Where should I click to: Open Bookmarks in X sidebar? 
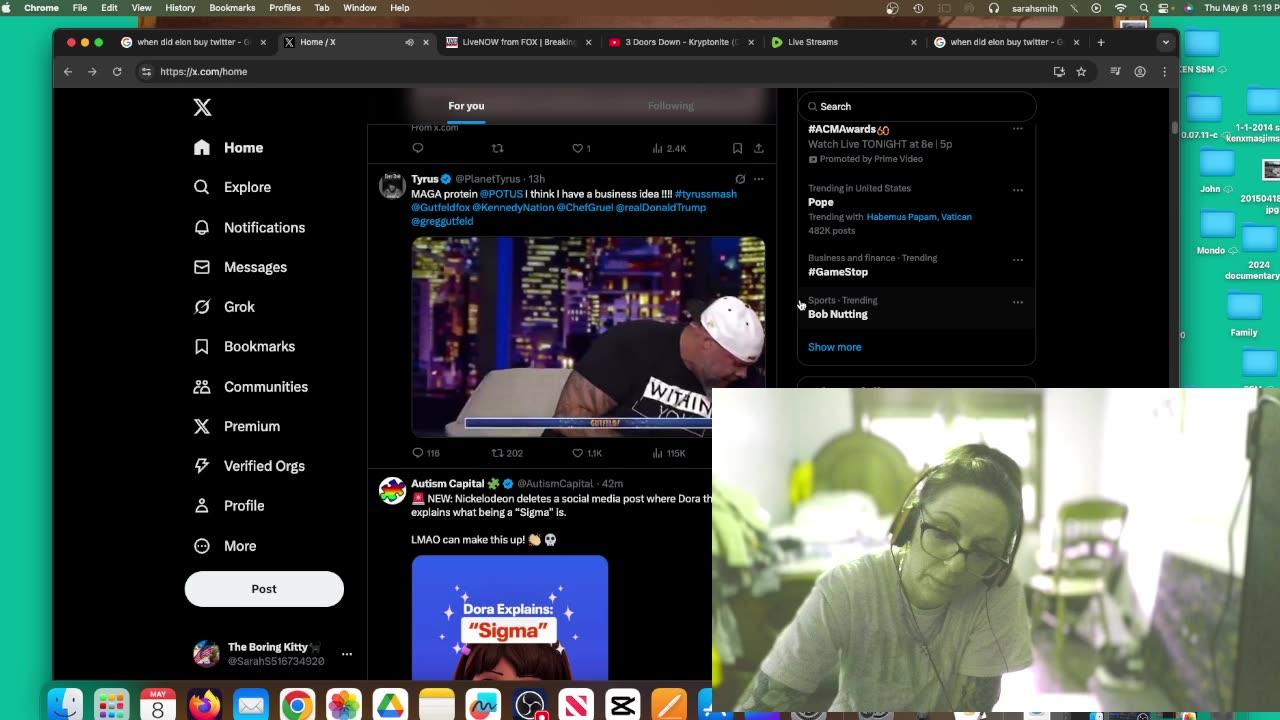245,347
